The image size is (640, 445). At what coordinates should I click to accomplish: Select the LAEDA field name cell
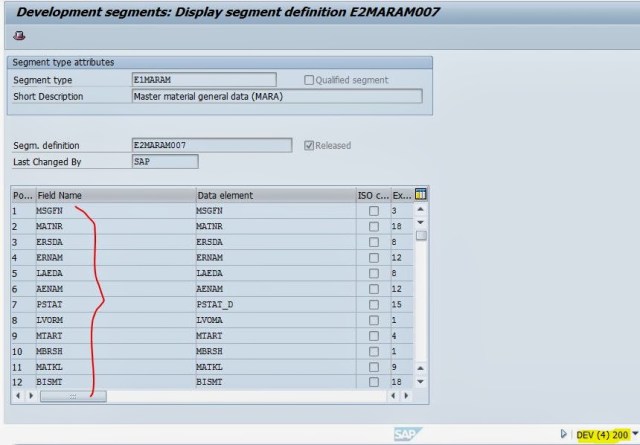(x=116, y=273)
